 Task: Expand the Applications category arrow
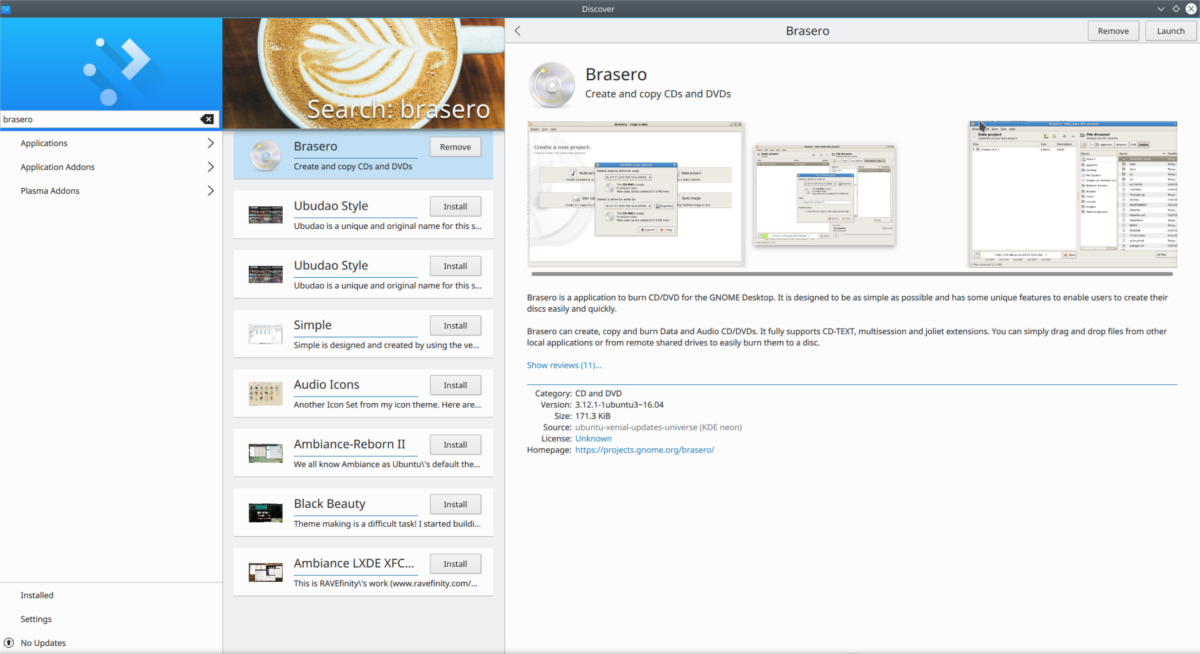click(210, 143)
